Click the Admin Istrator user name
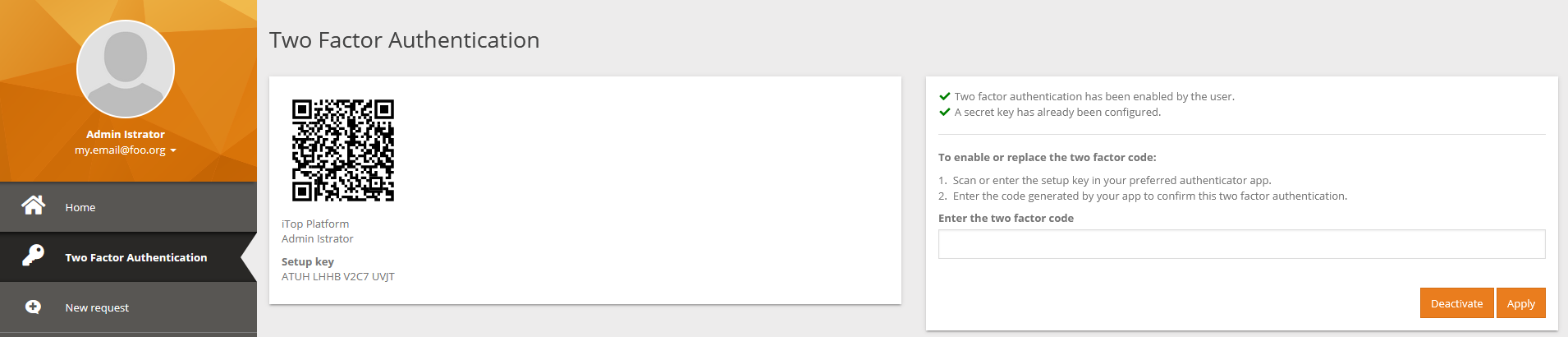This screenshot has width=1568, height=337. pos(126,134)
